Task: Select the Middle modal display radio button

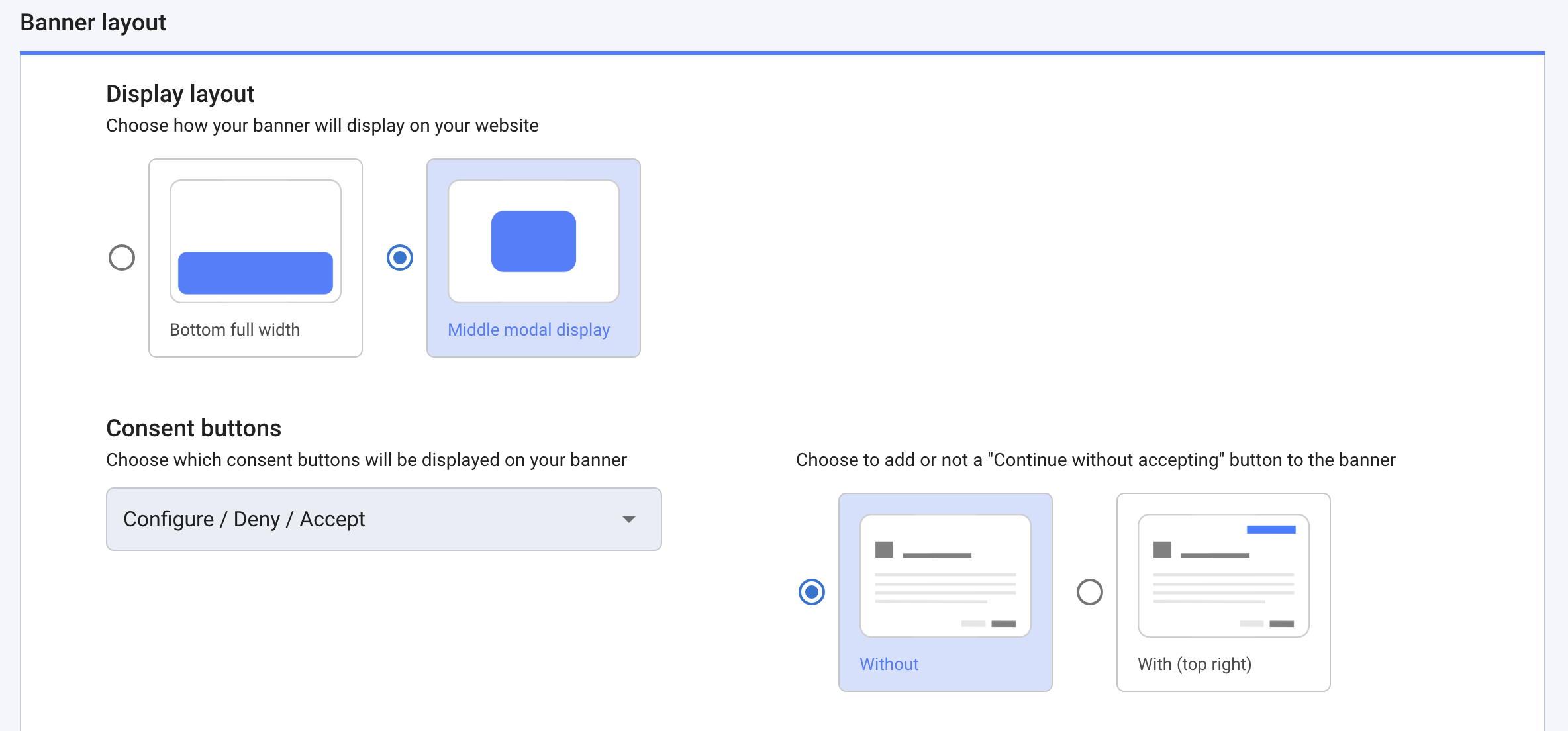Action: point(401,259)
